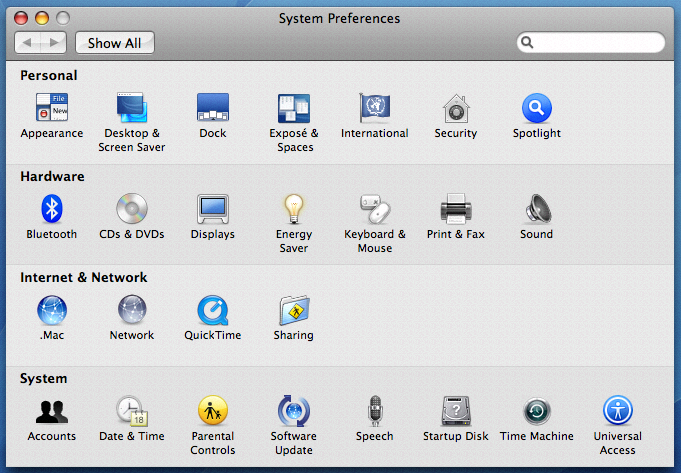Go forward with the right arrow button

pos(53,43)
